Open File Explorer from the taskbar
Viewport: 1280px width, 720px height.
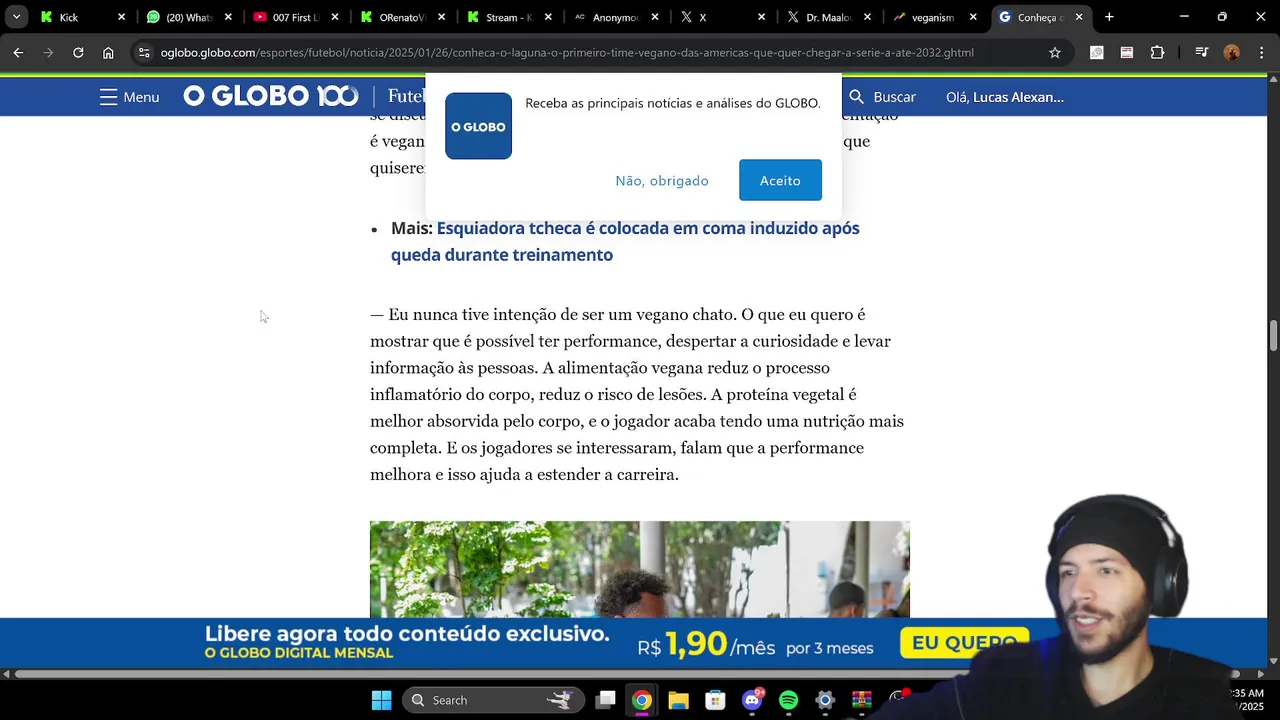(x=679, y=700)
